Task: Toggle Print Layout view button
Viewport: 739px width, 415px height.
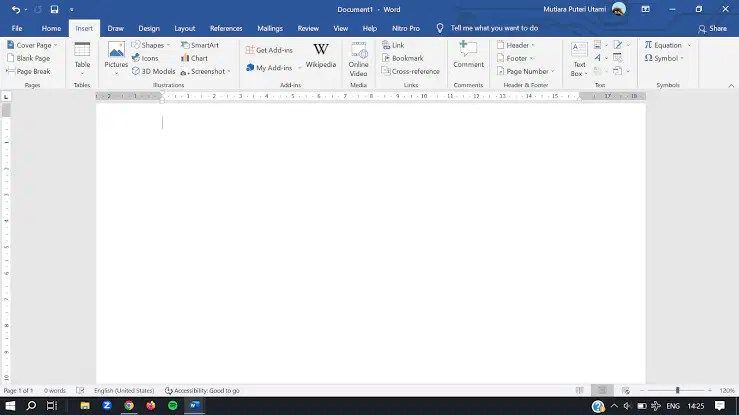Action: click(x=602, y=391)
